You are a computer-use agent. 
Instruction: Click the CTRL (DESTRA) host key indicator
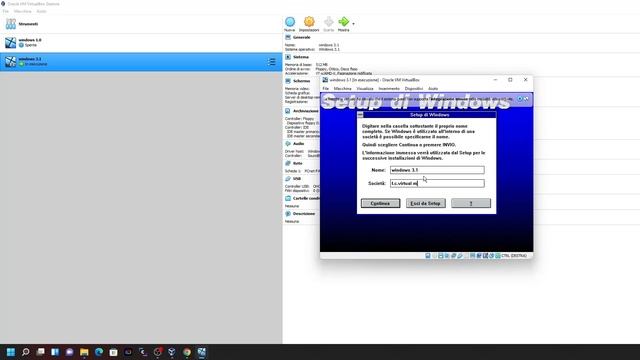(x=514, y=256)
